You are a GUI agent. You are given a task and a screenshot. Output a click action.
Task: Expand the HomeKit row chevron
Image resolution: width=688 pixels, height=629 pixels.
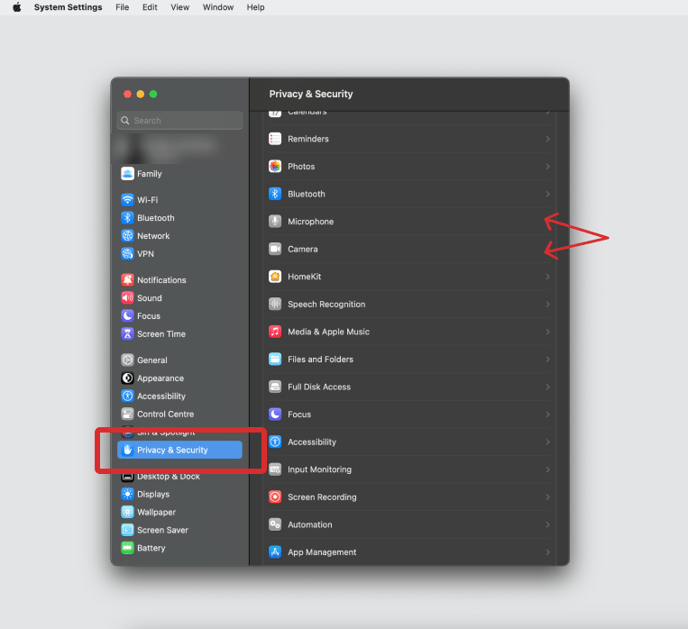pos(548,276)
